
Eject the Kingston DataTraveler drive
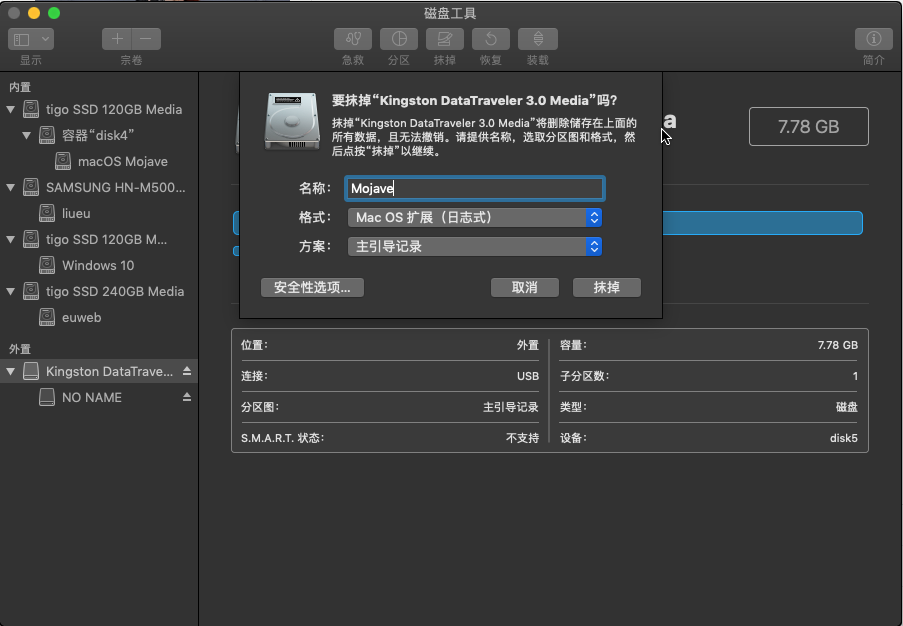pyautogui.click(x=186, y=371)
